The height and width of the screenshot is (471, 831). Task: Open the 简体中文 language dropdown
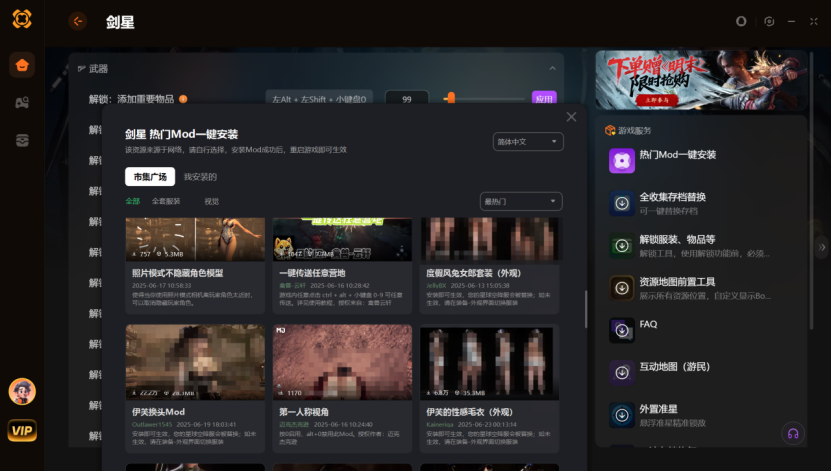[528, 142]
